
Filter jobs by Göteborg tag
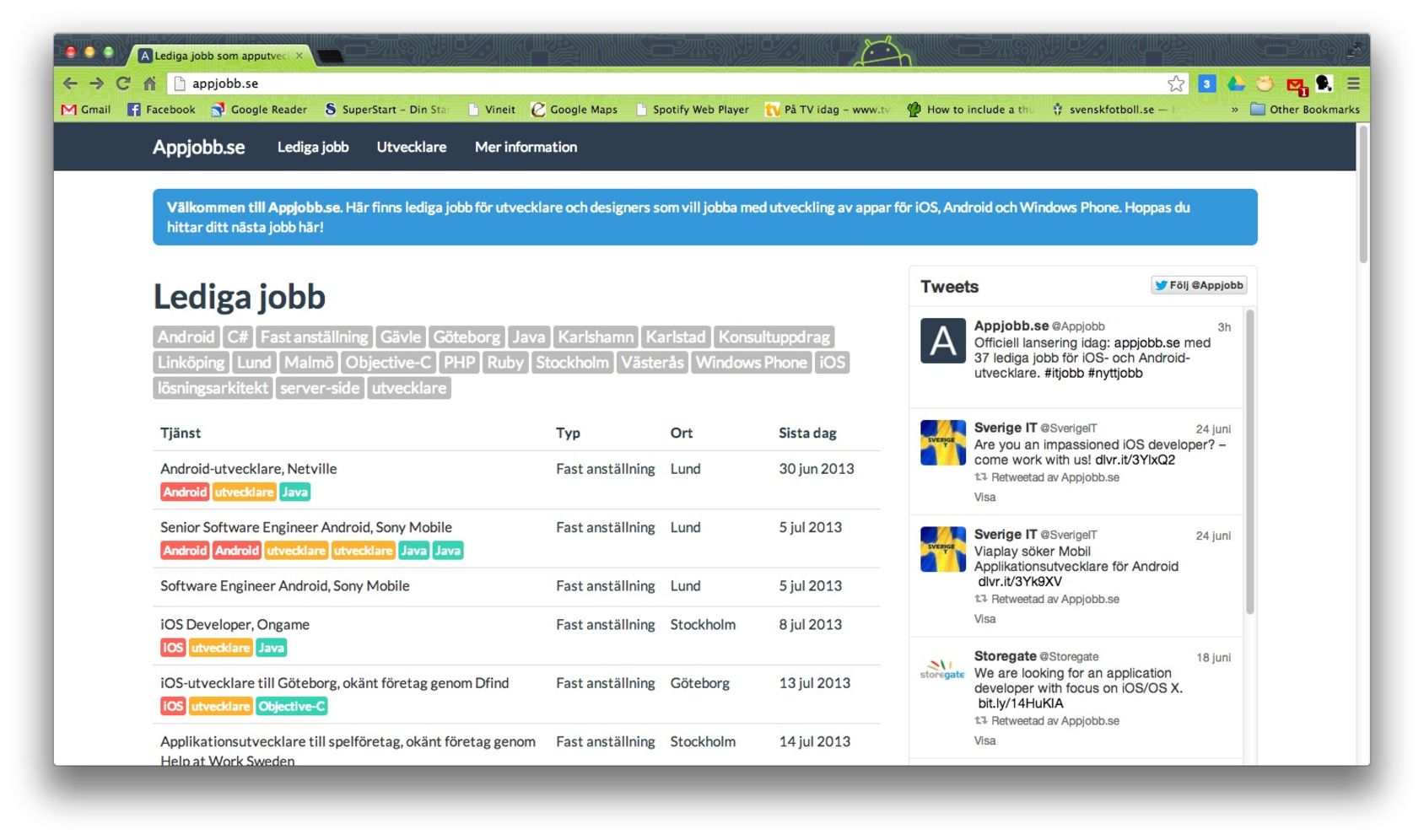tap(467, 337)
